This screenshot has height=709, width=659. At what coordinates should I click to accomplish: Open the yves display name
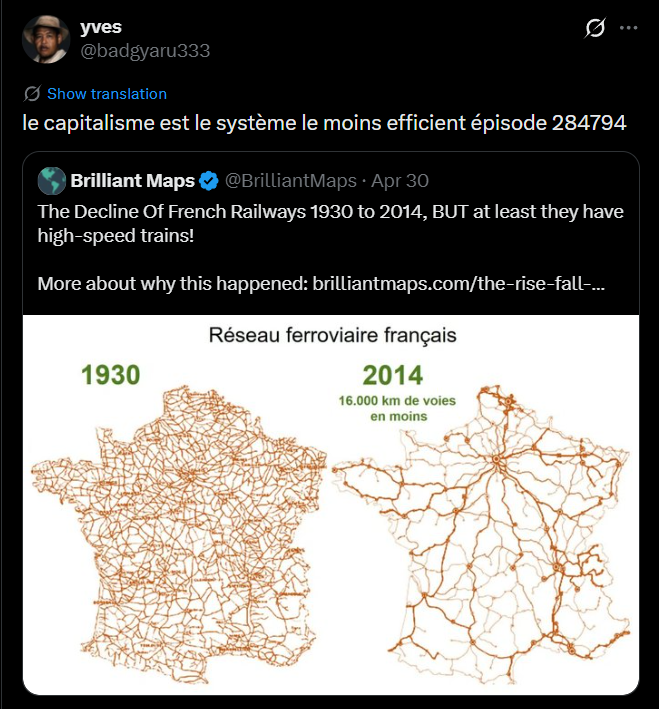[100, 27]
